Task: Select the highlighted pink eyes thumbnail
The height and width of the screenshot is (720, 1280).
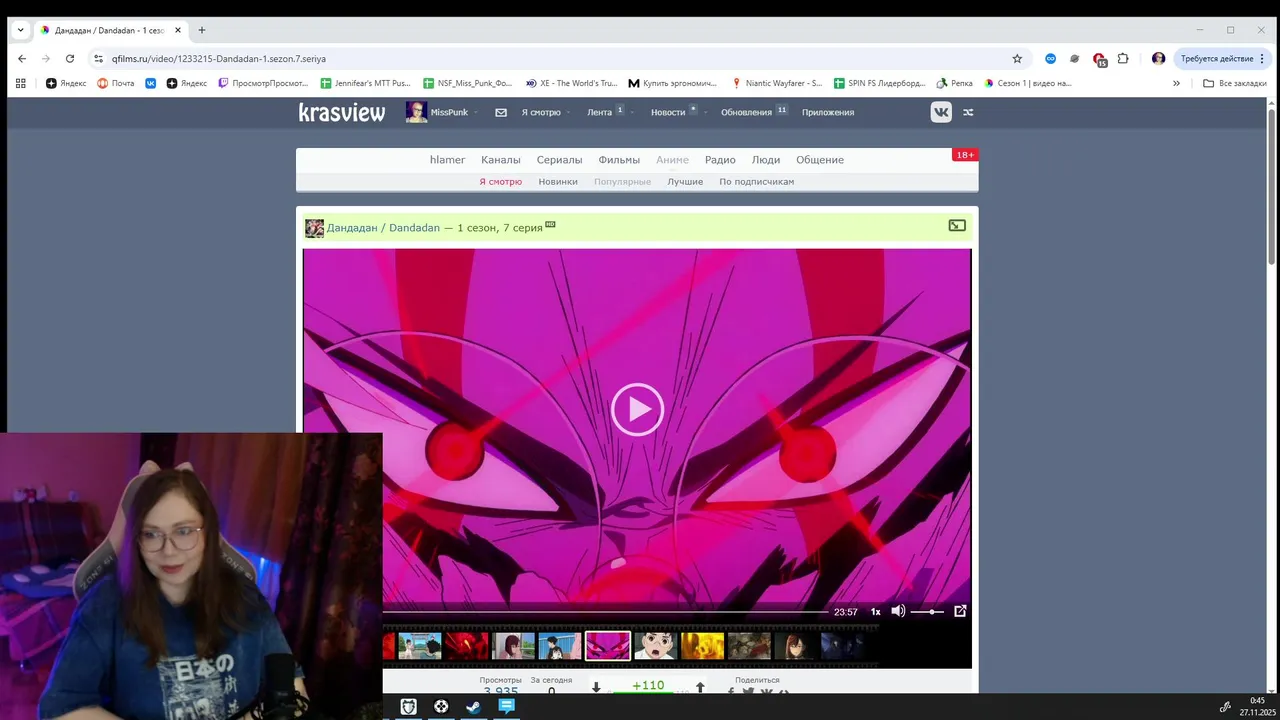Action: click(x=608, y=646)
